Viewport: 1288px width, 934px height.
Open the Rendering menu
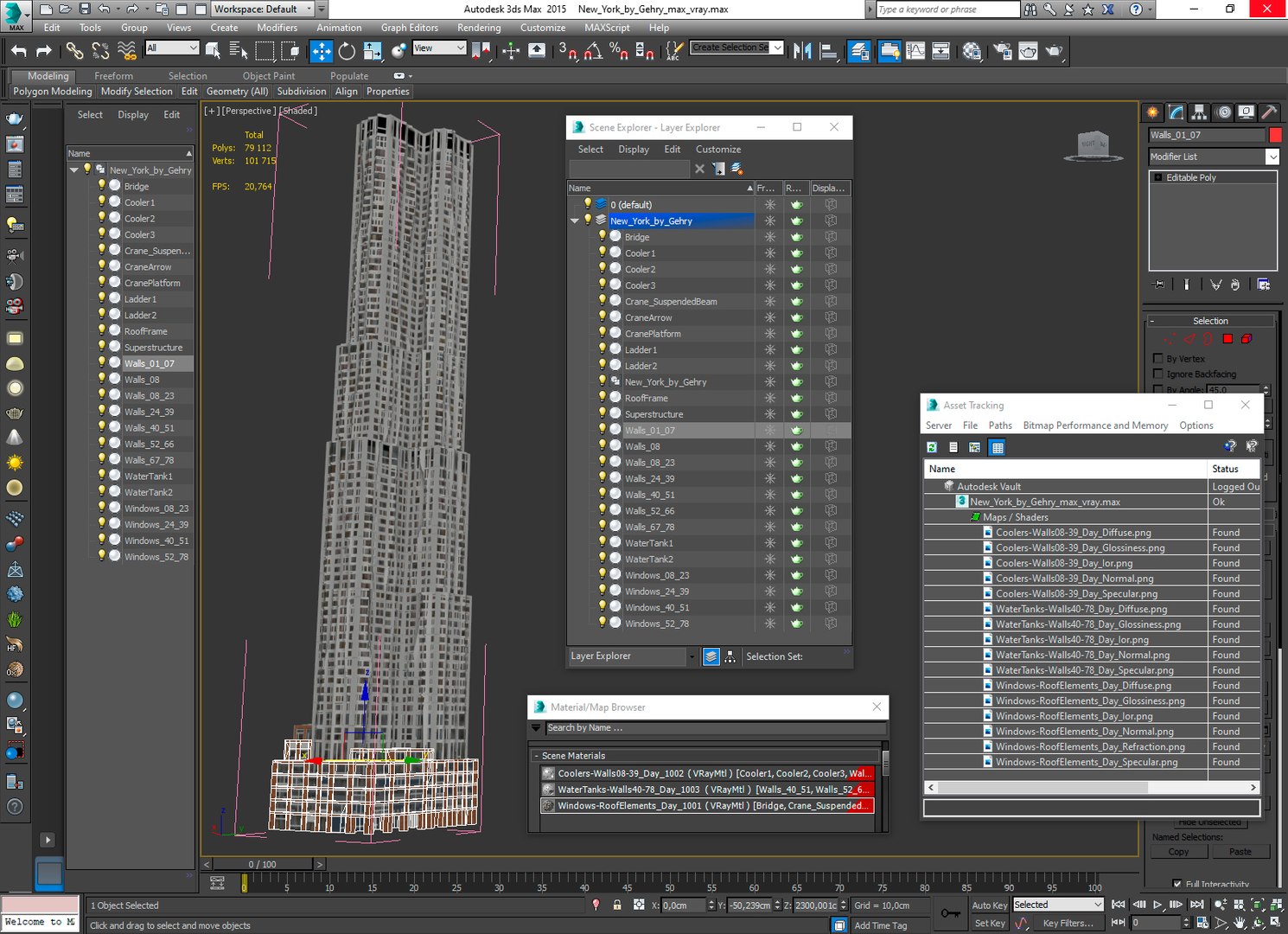479,28
